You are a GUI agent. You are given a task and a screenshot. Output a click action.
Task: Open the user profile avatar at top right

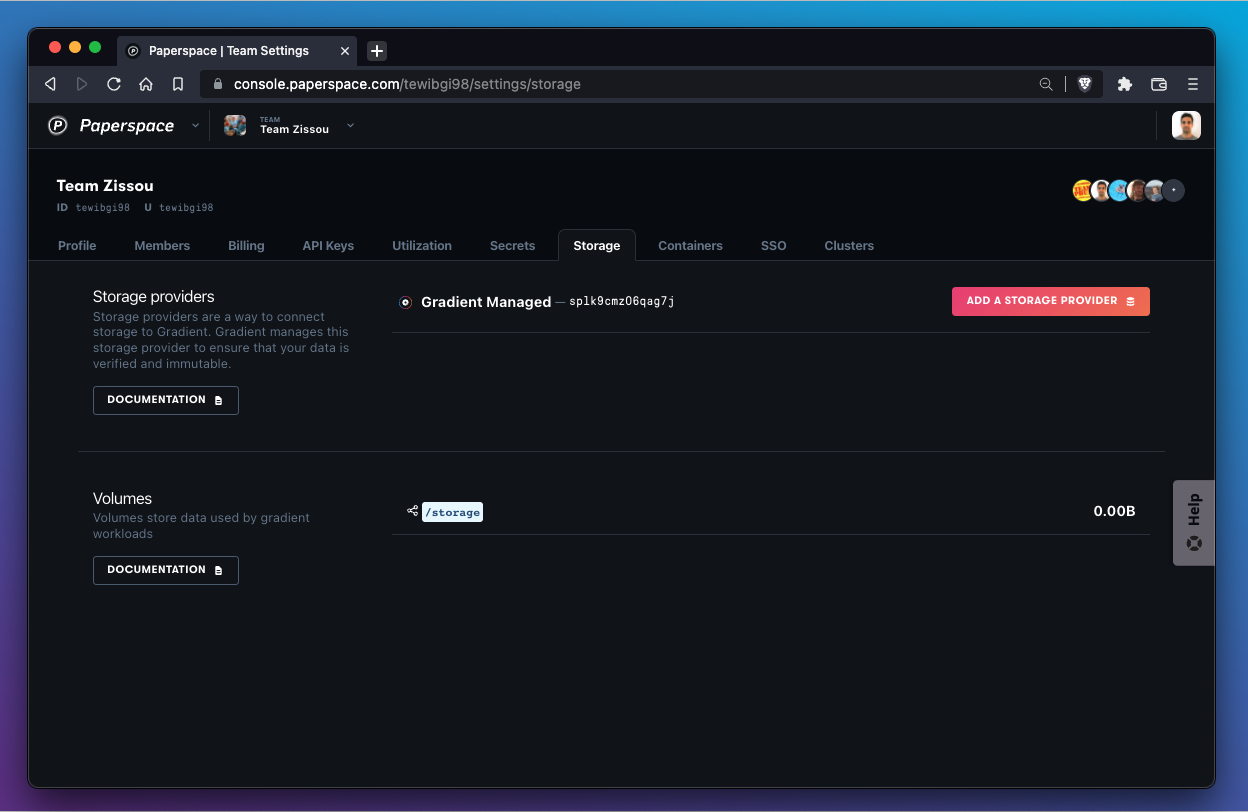pos(1186,125)
